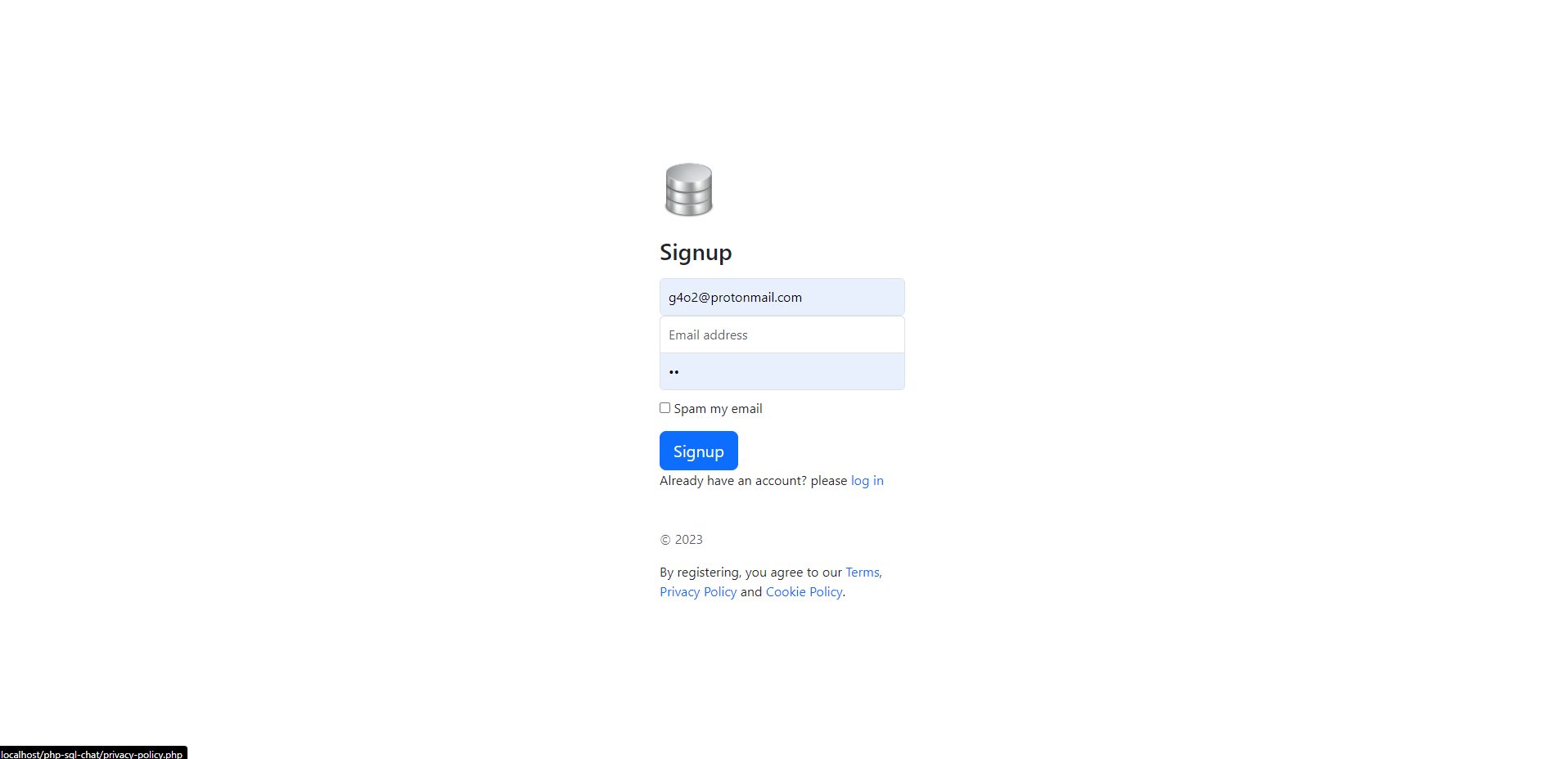Click the 'Spam my email' label text

click(x=718, y=409)
